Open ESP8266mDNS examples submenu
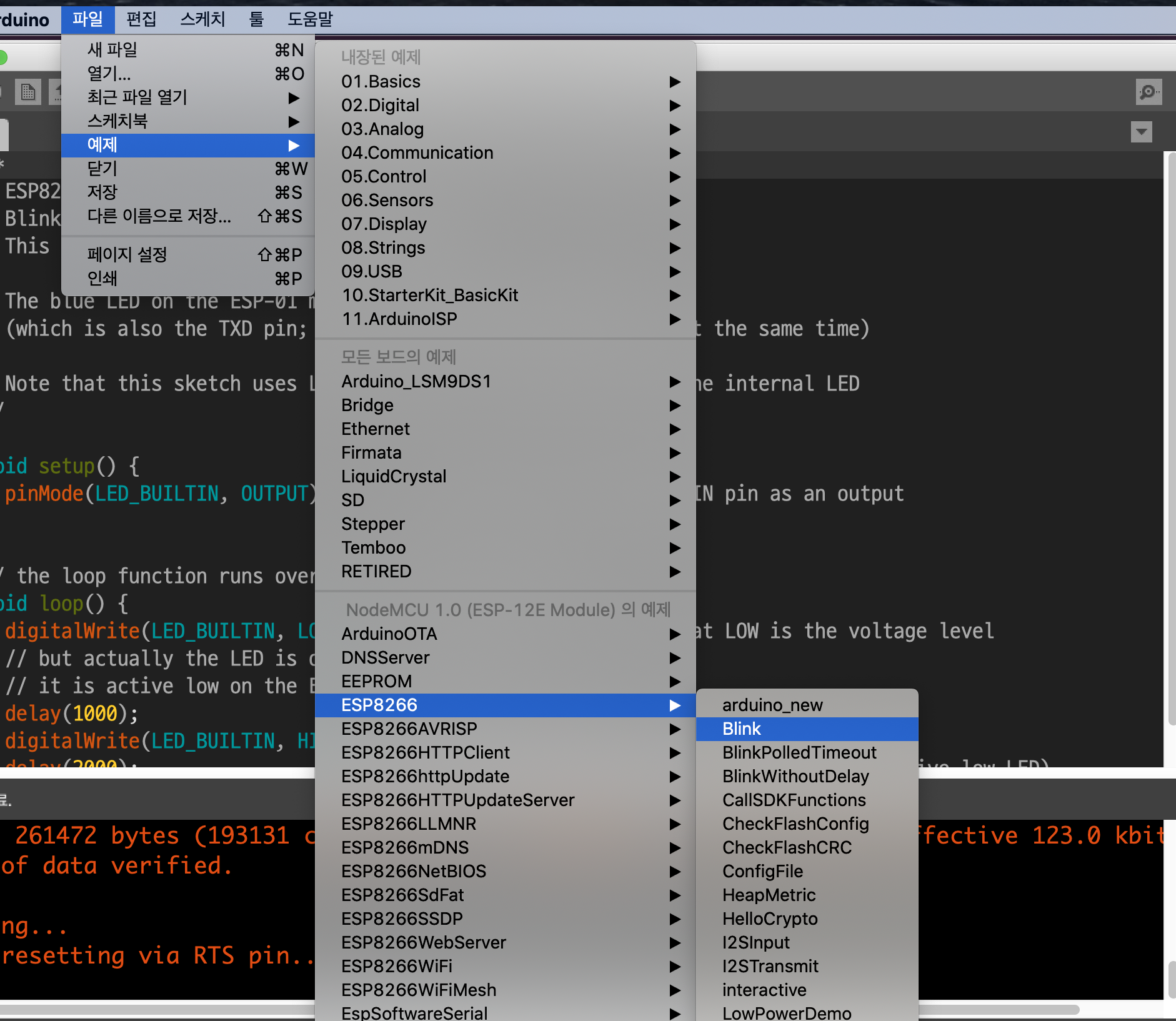1176x1021 pixels. pyautogui.click(x=506, y=848)
